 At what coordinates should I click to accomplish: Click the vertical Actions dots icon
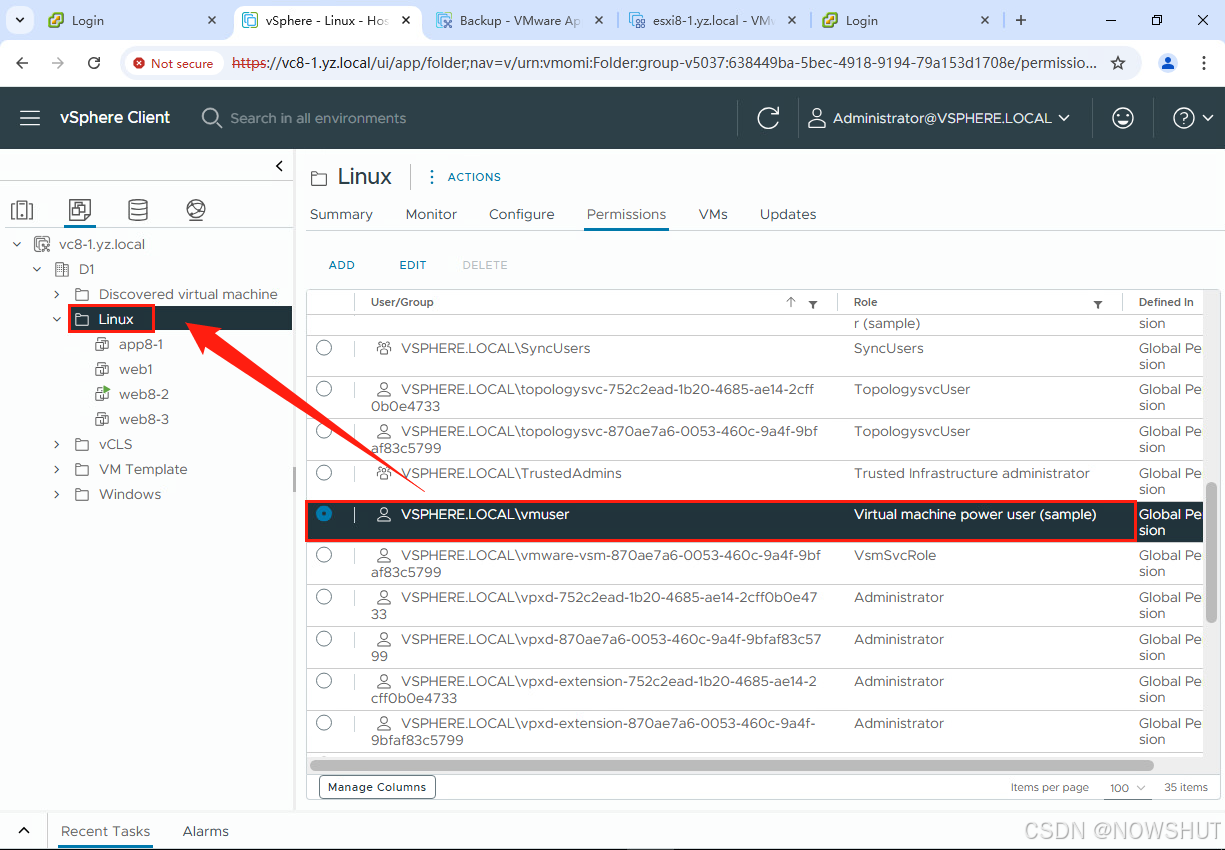click(432, 177)
